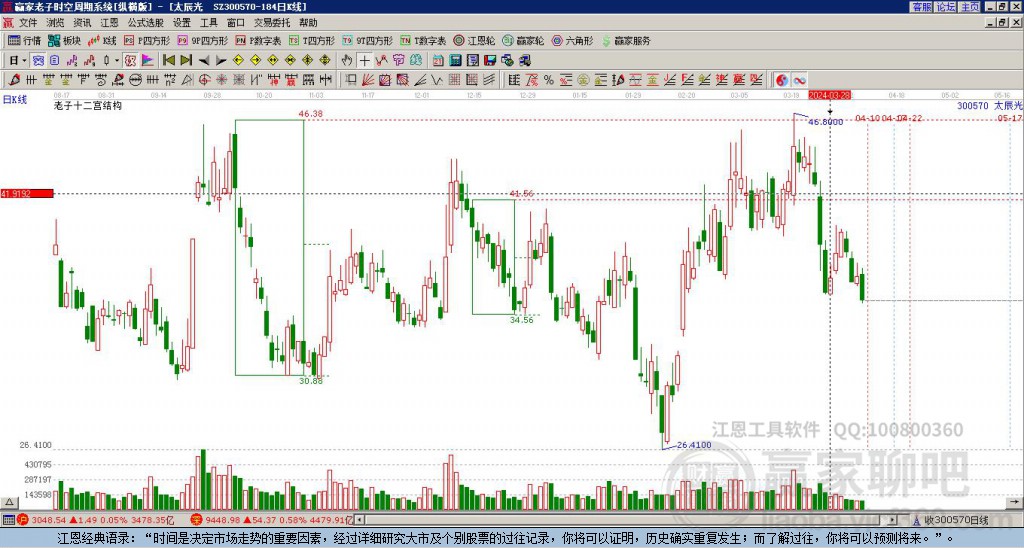Image resolution: width=1024 pixels, height=548 pixels.
Task: Open the T四方形 tool
Action: (x=312, y=40)
